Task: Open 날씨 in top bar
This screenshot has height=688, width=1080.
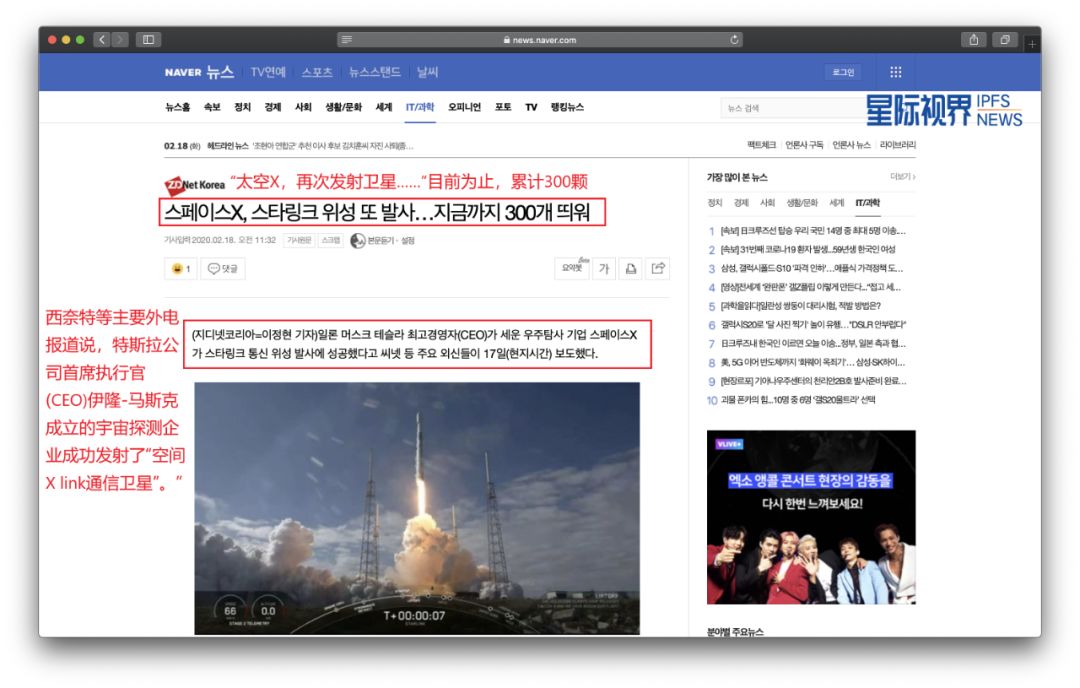Action: [427, 72]
